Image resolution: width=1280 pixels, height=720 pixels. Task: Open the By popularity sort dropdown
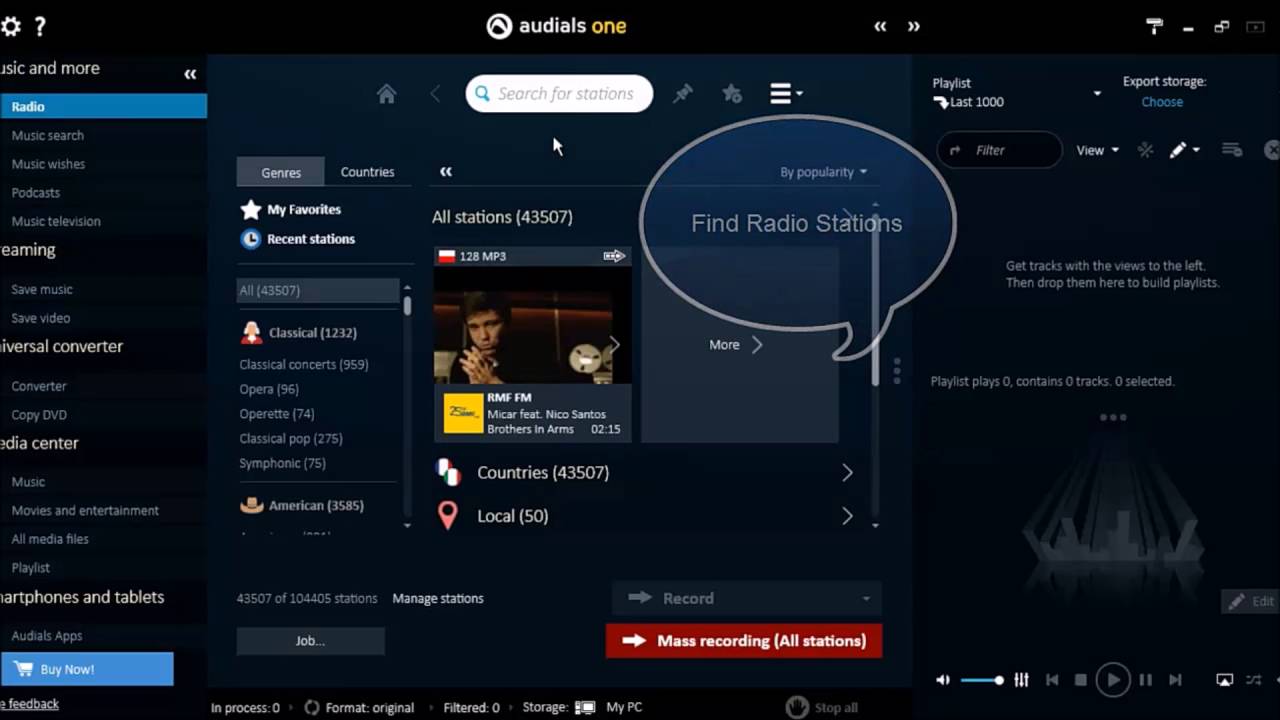click(x=823, y=172)
